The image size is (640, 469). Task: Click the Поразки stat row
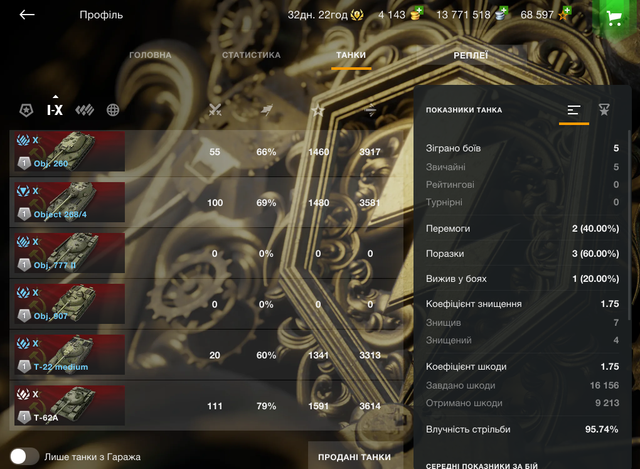click(522, 253)
